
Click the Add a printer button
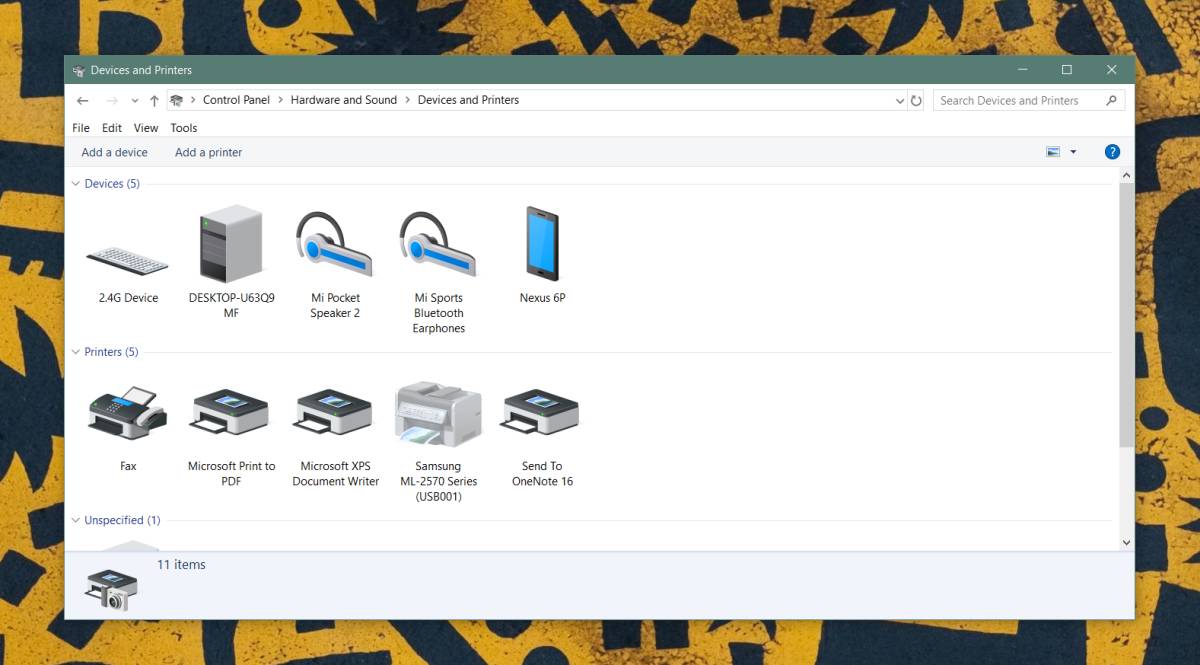pyautogui.click(x=208, y=152)
